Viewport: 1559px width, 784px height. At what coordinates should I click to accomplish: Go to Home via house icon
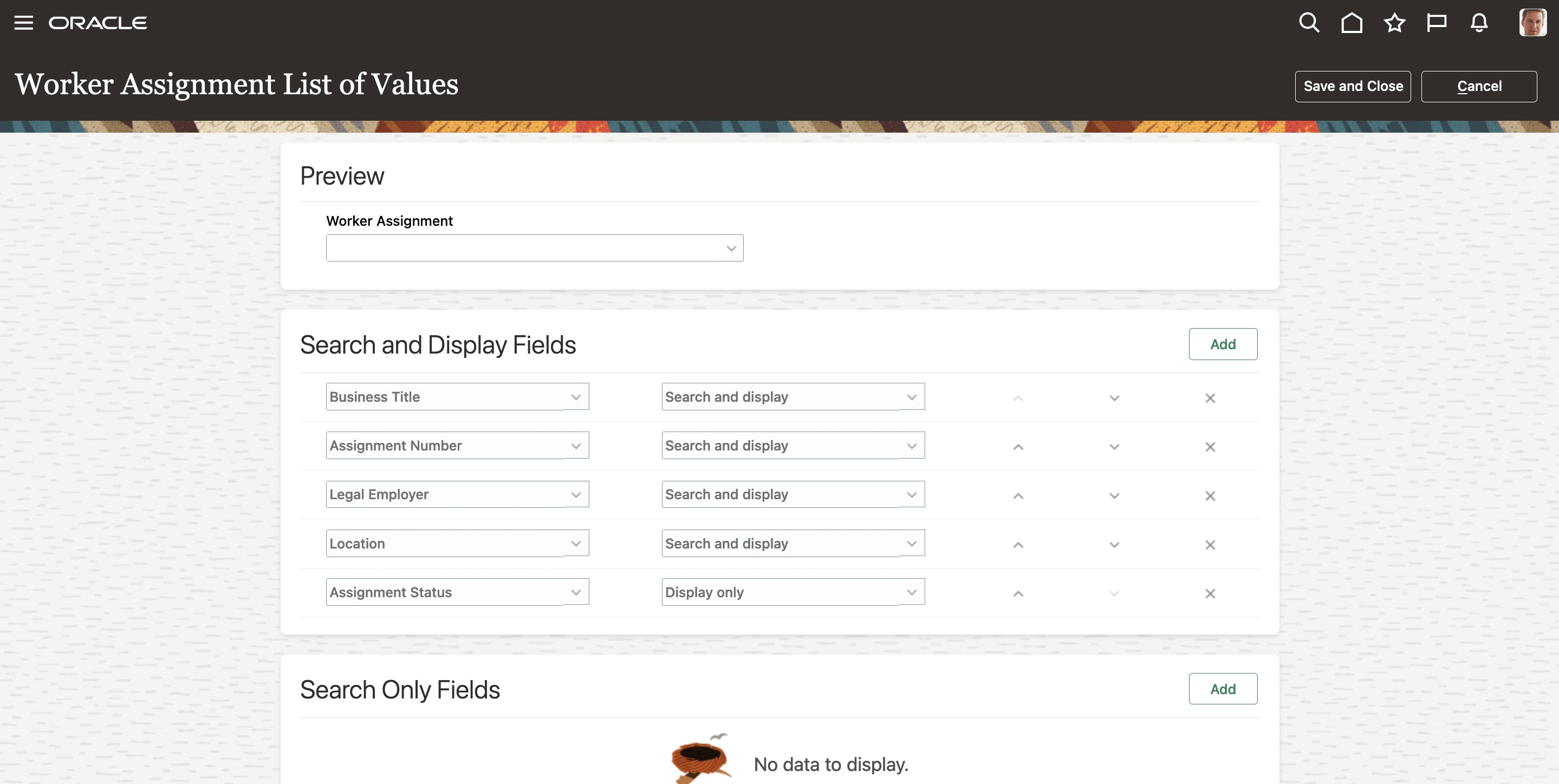pos(1352,23)
